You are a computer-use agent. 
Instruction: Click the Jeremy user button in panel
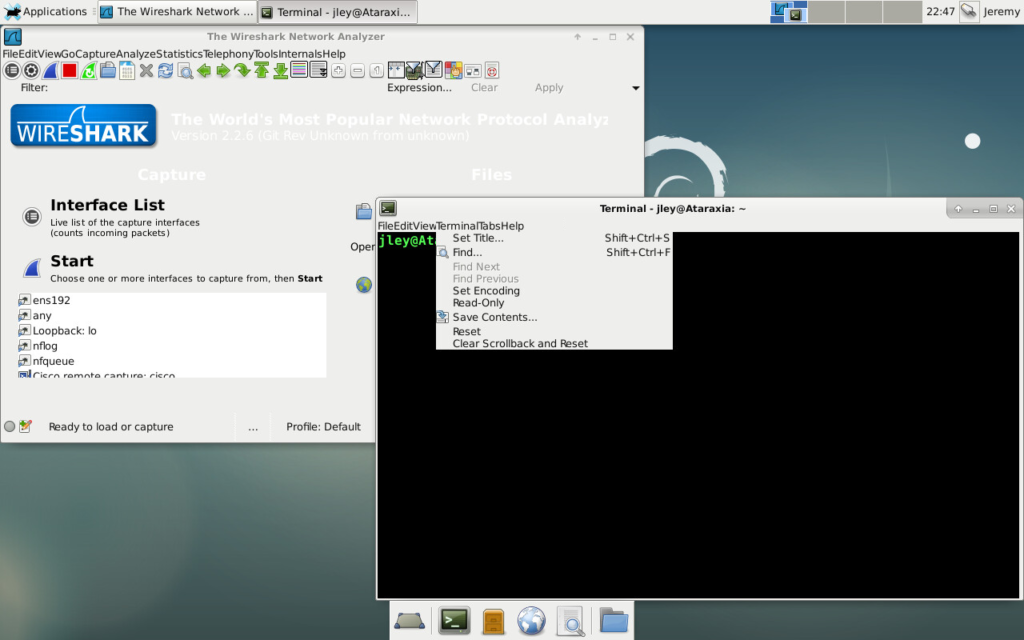point(1001,12)
